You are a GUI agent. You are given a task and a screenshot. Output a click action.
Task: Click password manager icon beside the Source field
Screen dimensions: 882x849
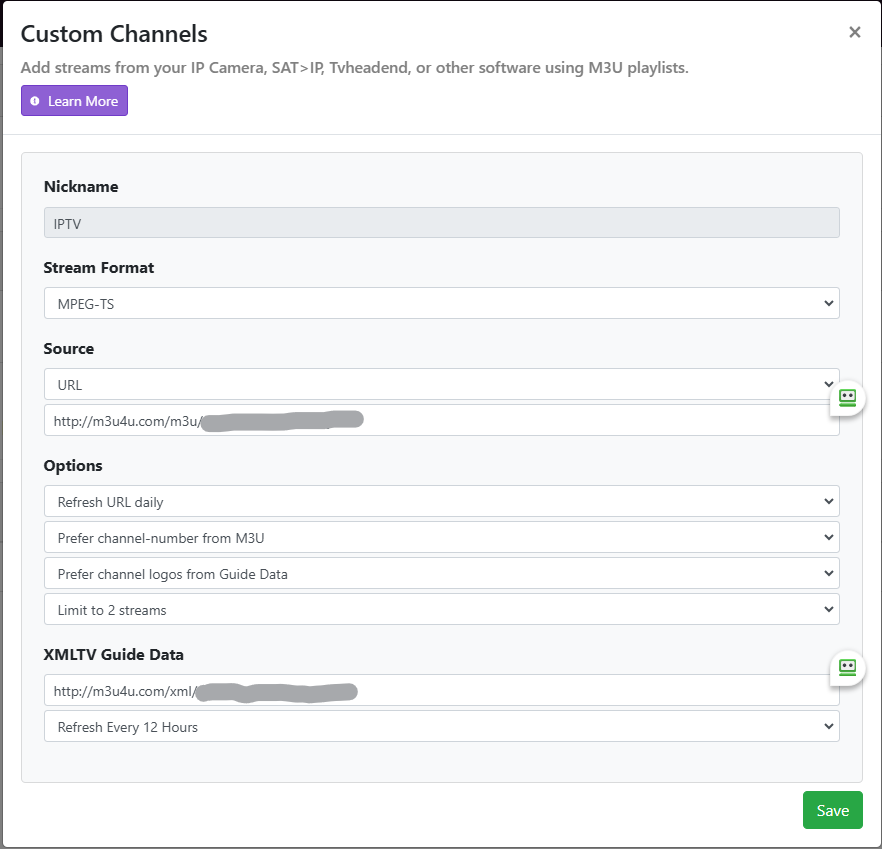click(x=847, y=398)
